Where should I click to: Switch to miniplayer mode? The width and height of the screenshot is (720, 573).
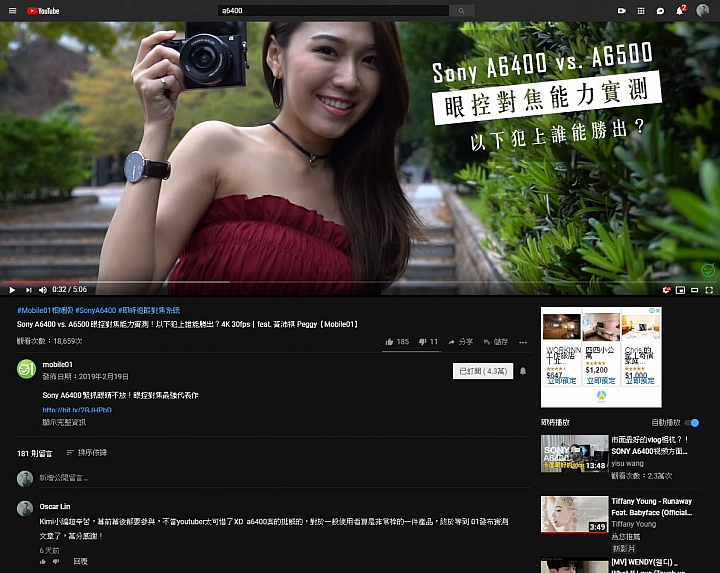tap(681, 290)
